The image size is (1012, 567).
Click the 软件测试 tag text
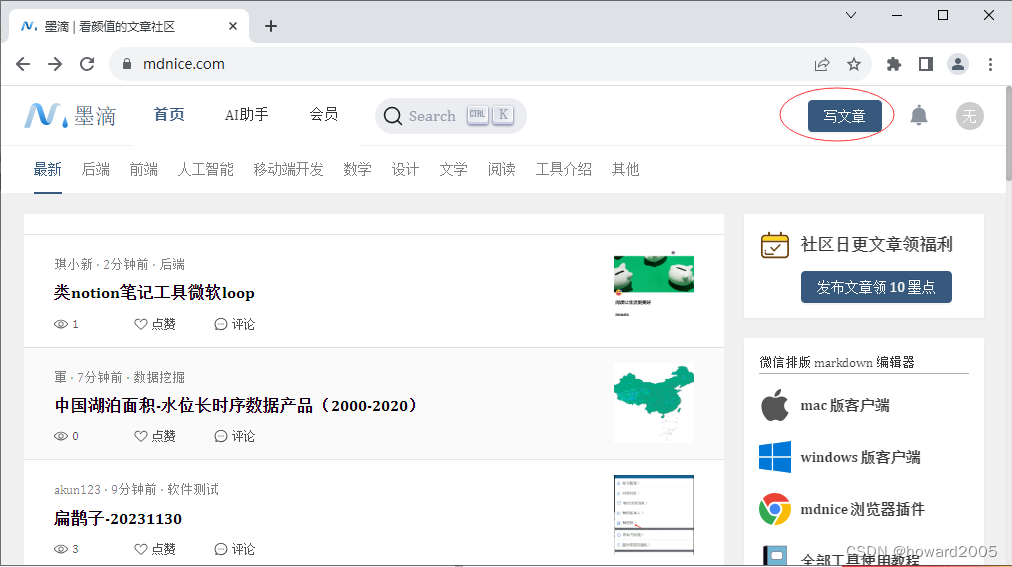click(x=193, y=489)
